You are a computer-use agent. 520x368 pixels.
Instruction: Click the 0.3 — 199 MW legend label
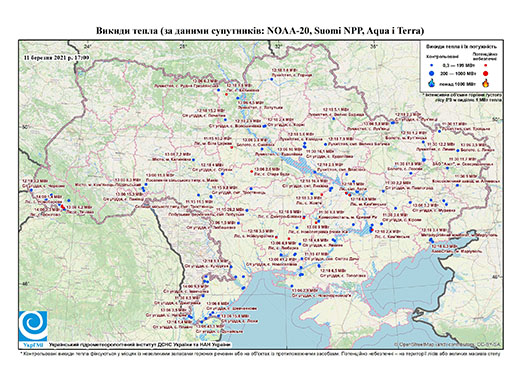coord(459,66)
